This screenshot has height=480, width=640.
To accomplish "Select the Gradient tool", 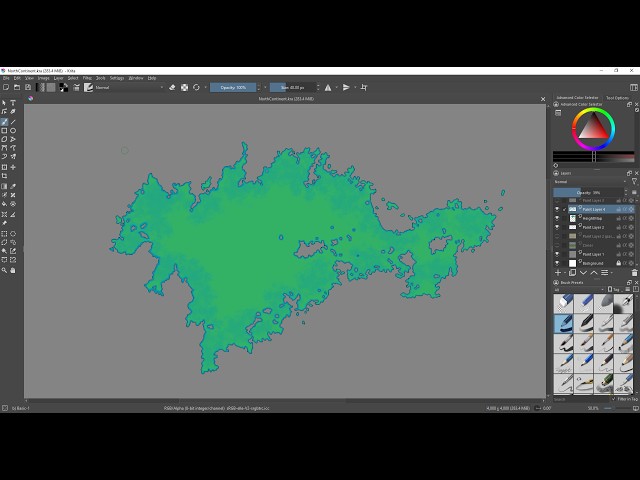I will click(4, 187).
